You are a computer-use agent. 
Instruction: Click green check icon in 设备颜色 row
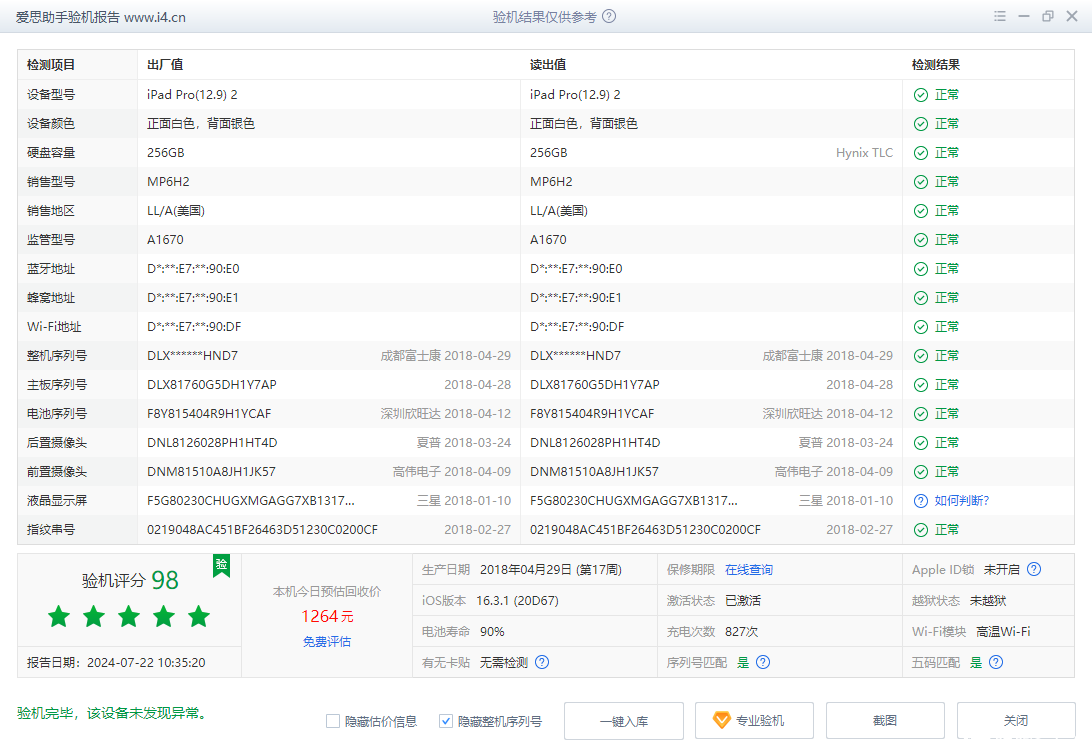pos(921,124)
